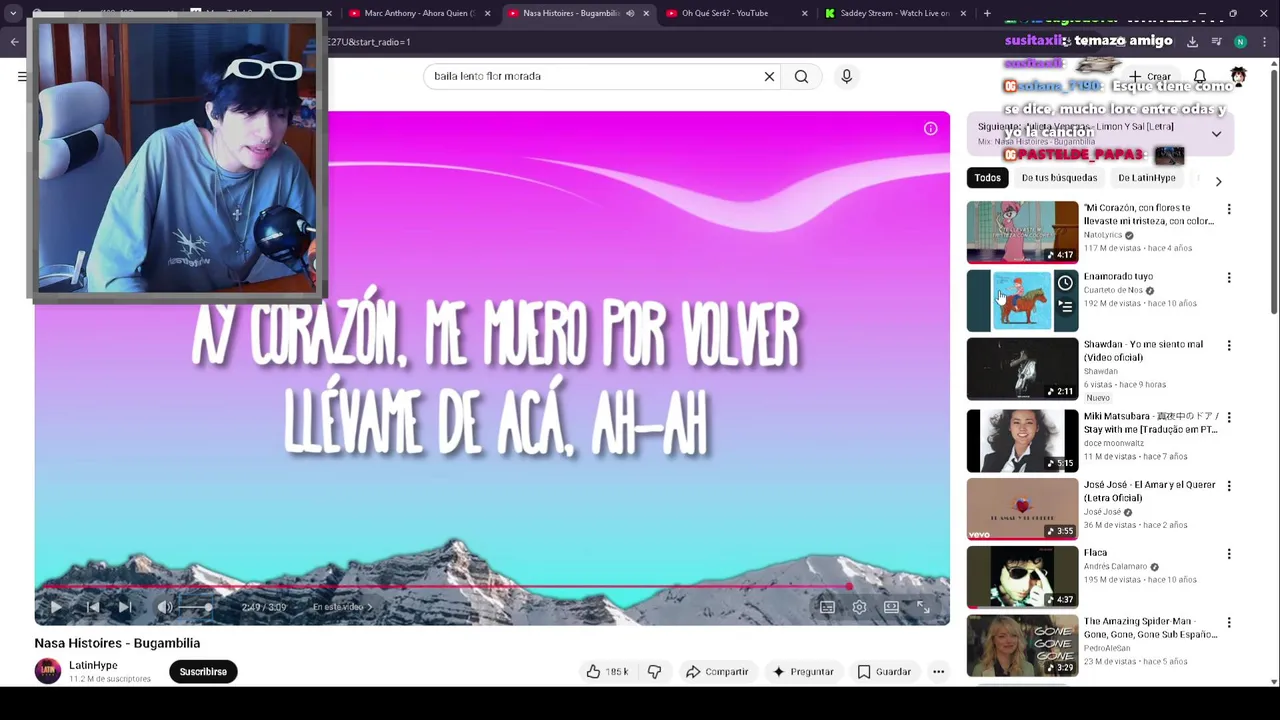Like the video with thumbs up
Image resolution: width=1280 pixels, height=720 pixels.
607,672
